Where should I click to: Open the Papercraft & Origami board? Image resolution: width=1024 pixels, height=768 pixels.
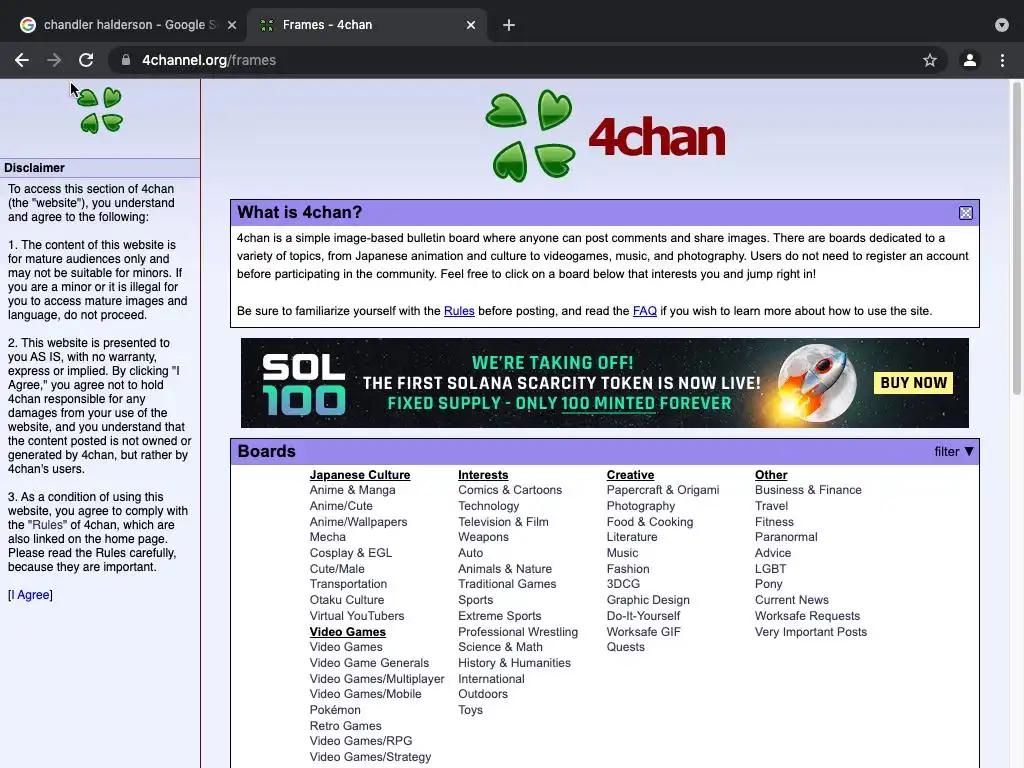point(663,490)
